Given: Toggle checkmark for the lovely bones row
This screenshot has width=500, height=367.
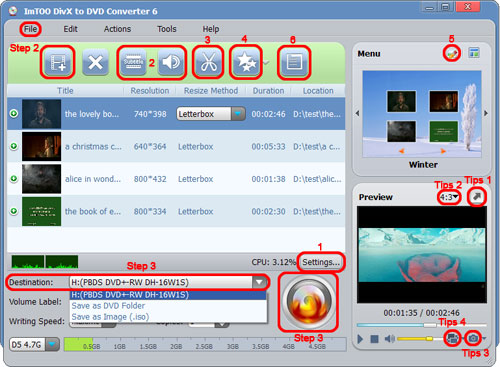Looking at the screenshot, I should click(14, 114).
